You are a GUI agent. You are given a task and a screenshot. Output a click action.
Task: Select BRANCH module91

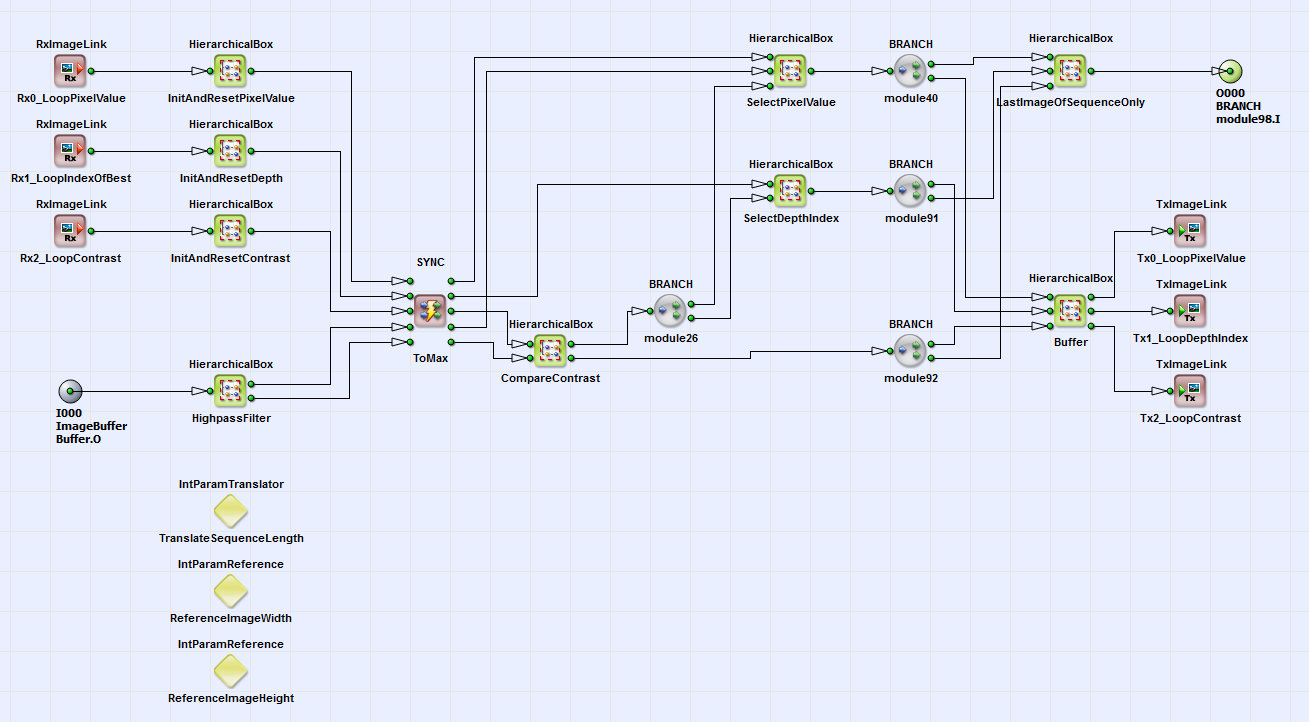910,191
